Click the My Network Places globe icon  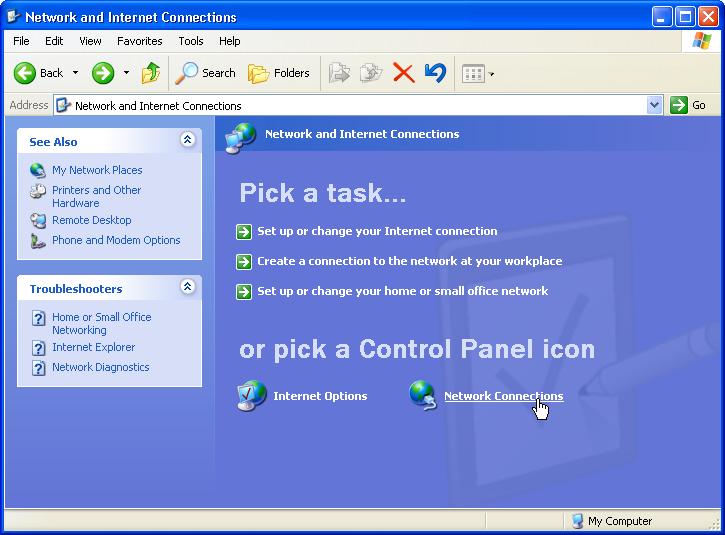tap(38, 170)
